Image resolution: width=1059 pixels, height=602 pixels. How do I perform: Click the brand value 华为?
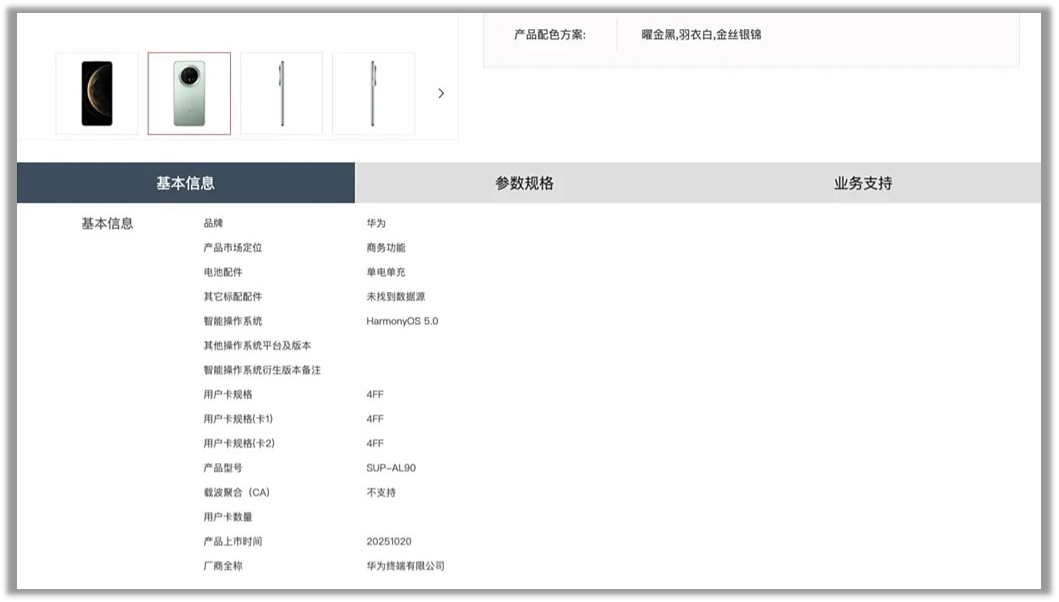[376, 223]
